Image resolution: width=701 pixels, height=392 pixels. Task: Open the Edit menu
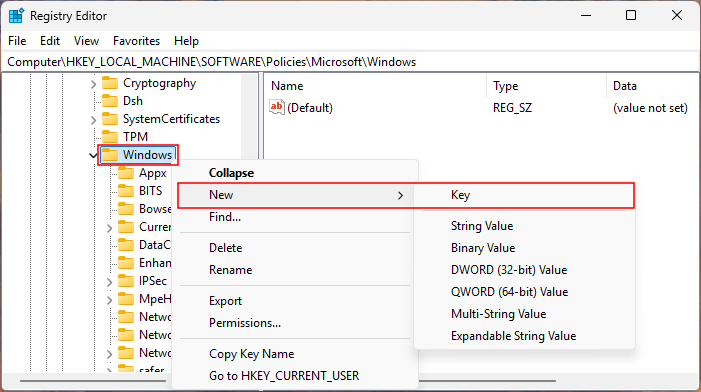pyautogui.click(x=50, y=41)
